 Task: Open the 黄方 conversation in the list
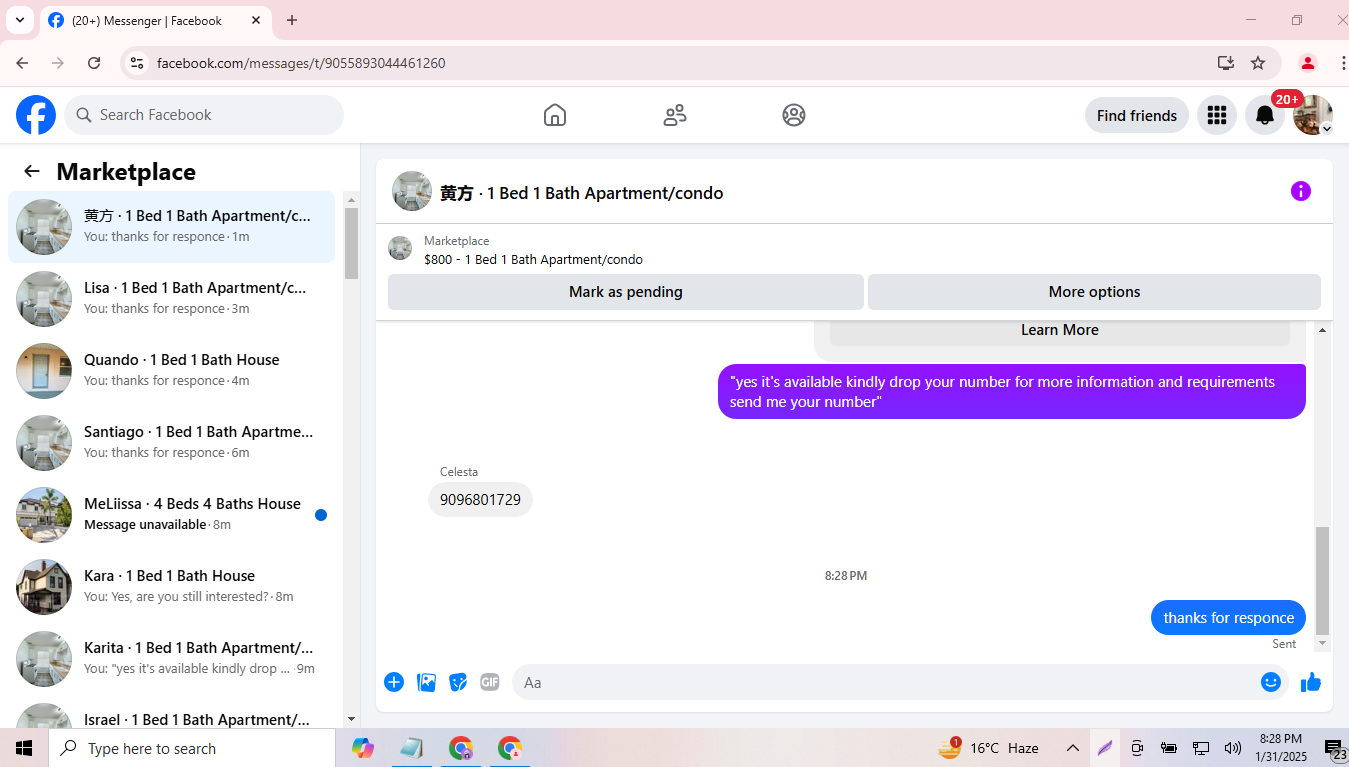coord(171,227)
